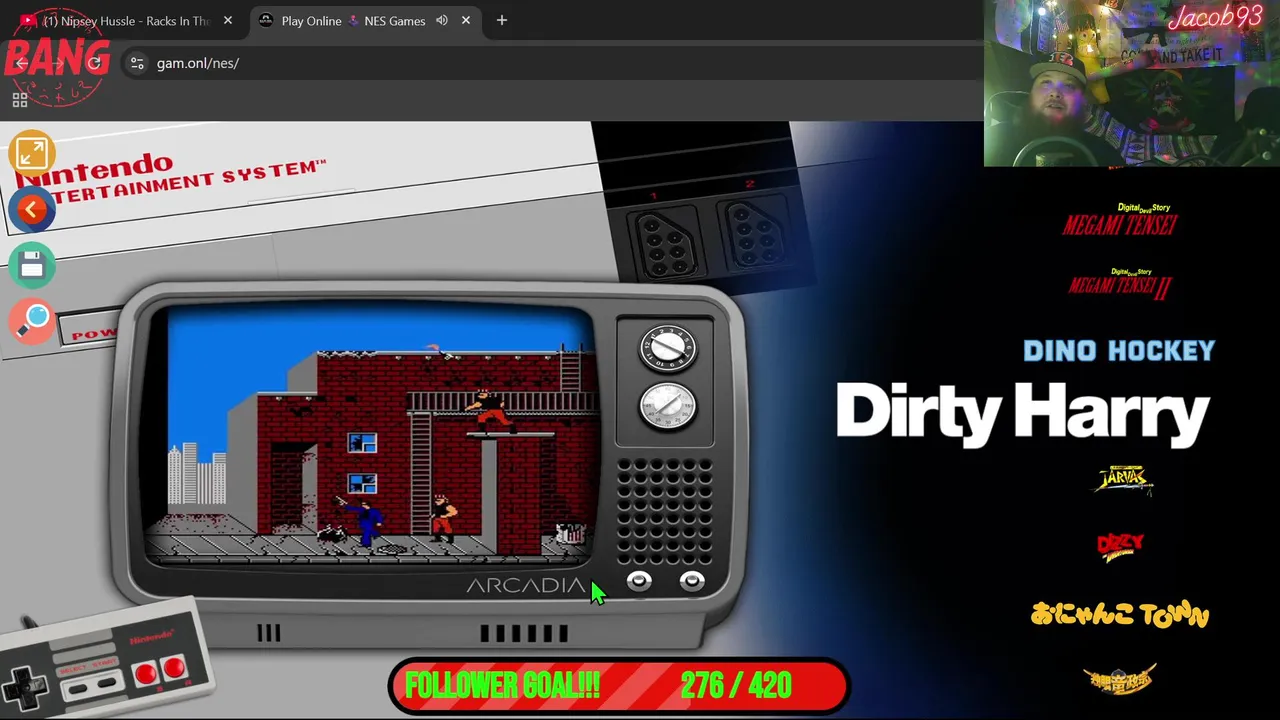The height and width of the screenshot is (720, 1280).
Task: Select the bottom orange Japanese game logo
Action: point(1120,679)
